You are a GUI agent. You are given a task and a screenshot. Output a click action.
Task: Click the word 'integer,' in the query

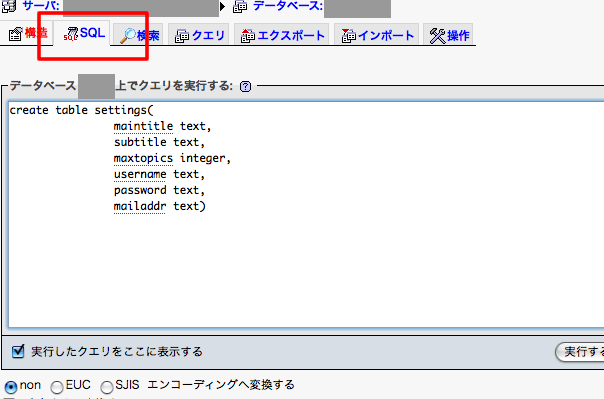coord(205,158)
